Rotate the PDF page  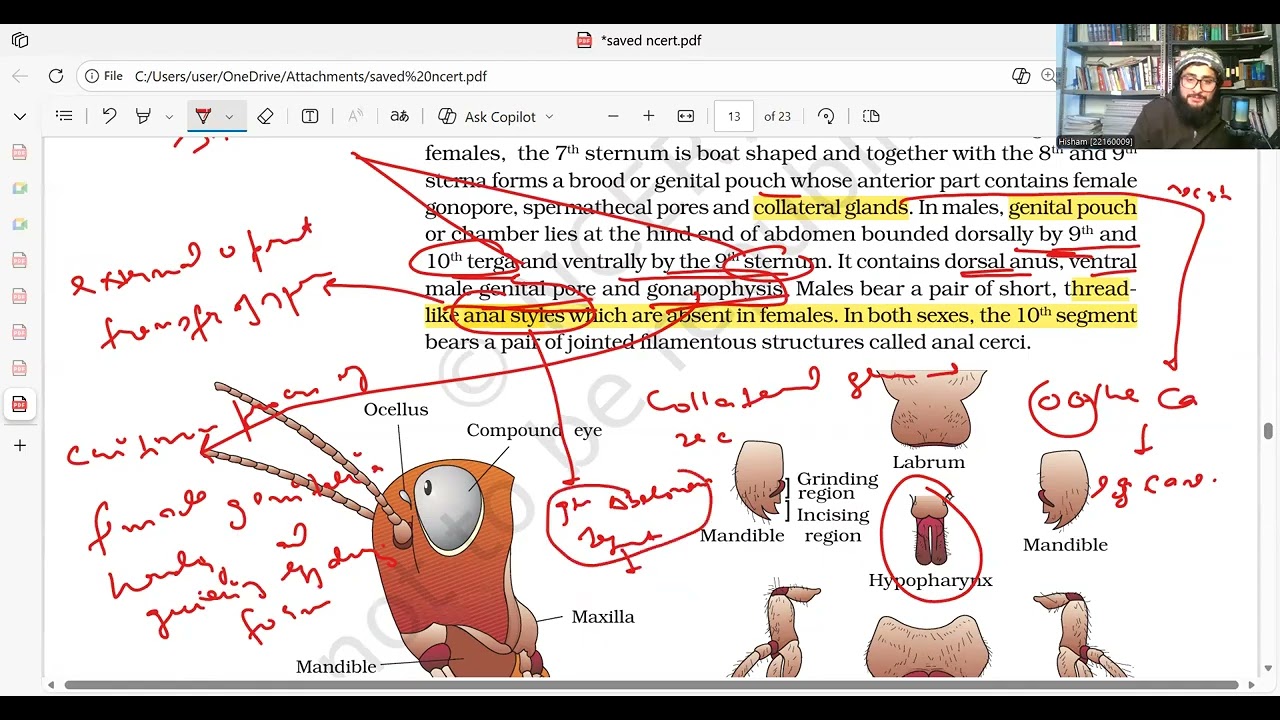click(826, 116)
